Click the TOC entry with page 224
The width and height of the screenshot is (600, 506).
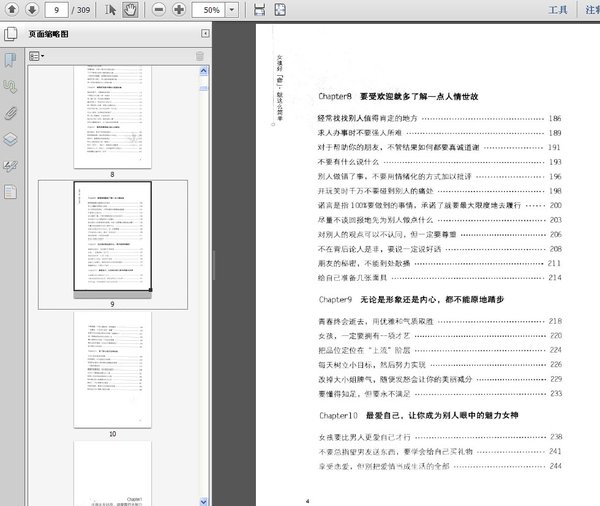tap(440, 350)
